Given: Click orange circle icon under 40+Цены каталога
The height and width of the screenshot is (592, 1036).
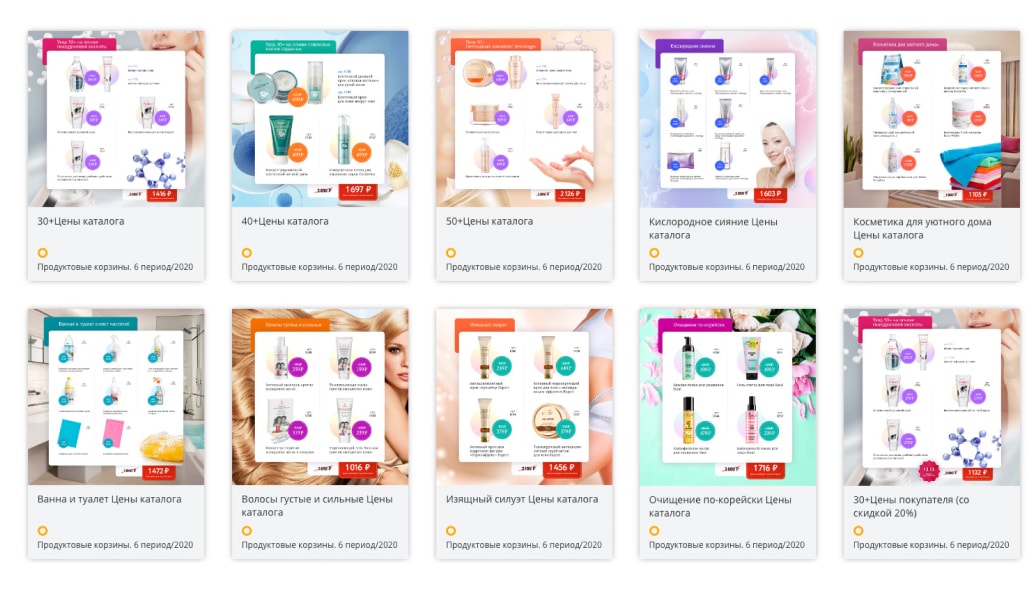Looking at the screenshot, I should click(x=246, y=252).
